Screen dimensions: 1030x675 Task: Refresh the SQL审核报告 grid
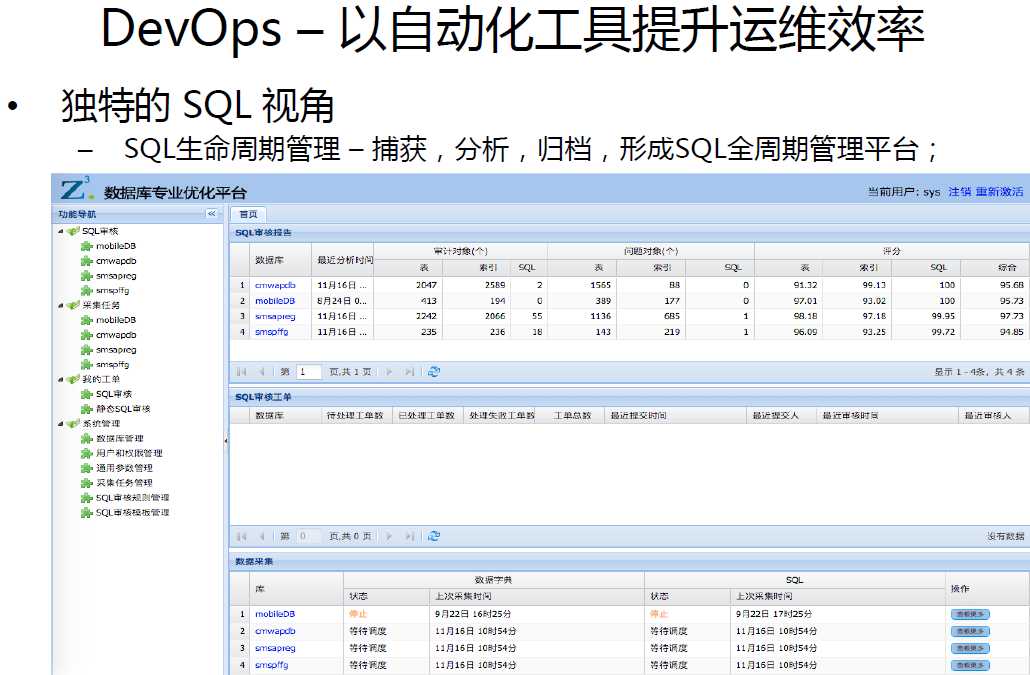point(434,372)
